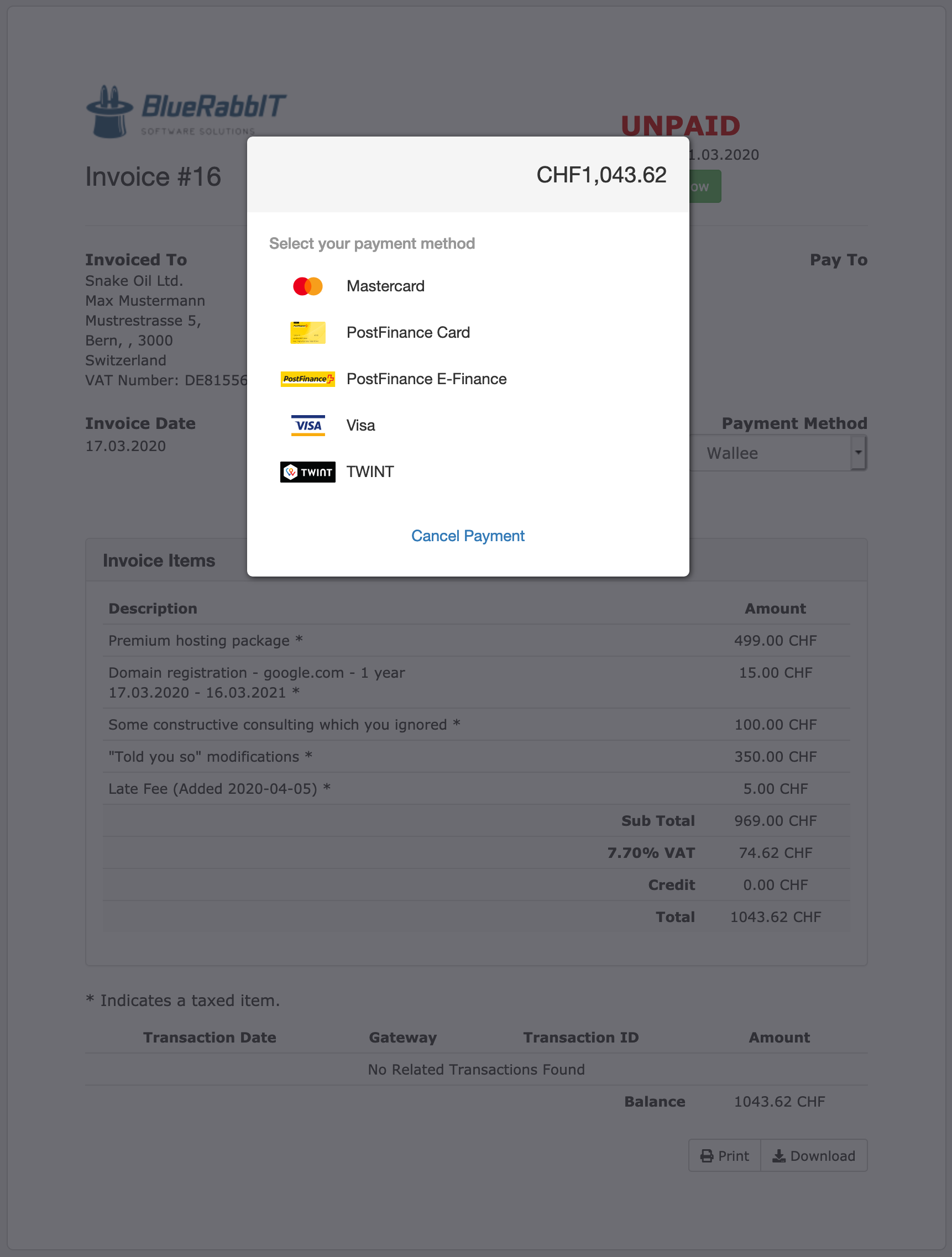952x1257 pixels.
Task: Click the Cancel Payment link
Action: click(x=467, y=536)
